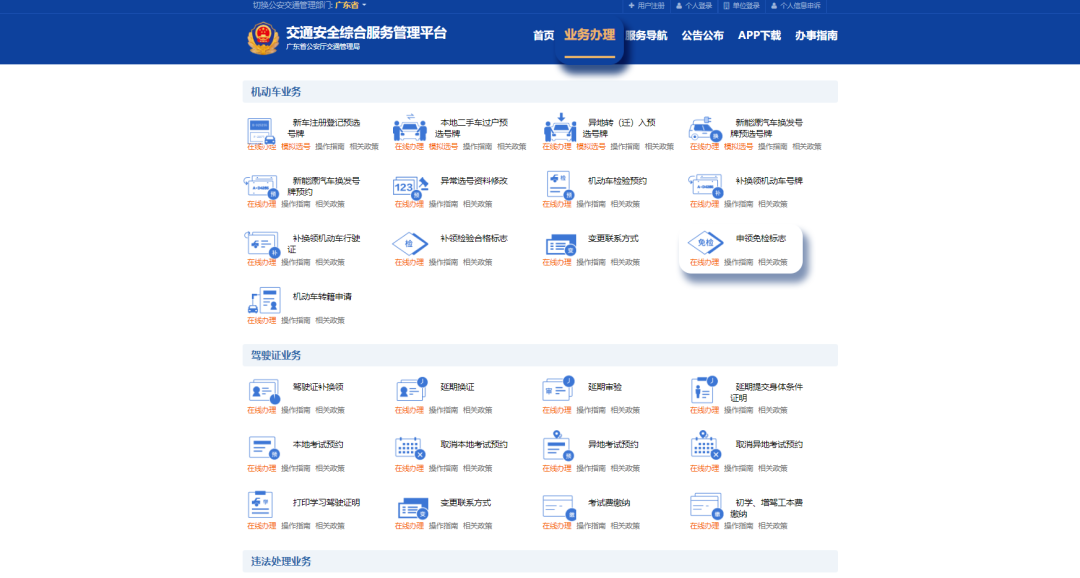
Task: Select the 驾驶证补换领 icon
Action: pos(262,391)
